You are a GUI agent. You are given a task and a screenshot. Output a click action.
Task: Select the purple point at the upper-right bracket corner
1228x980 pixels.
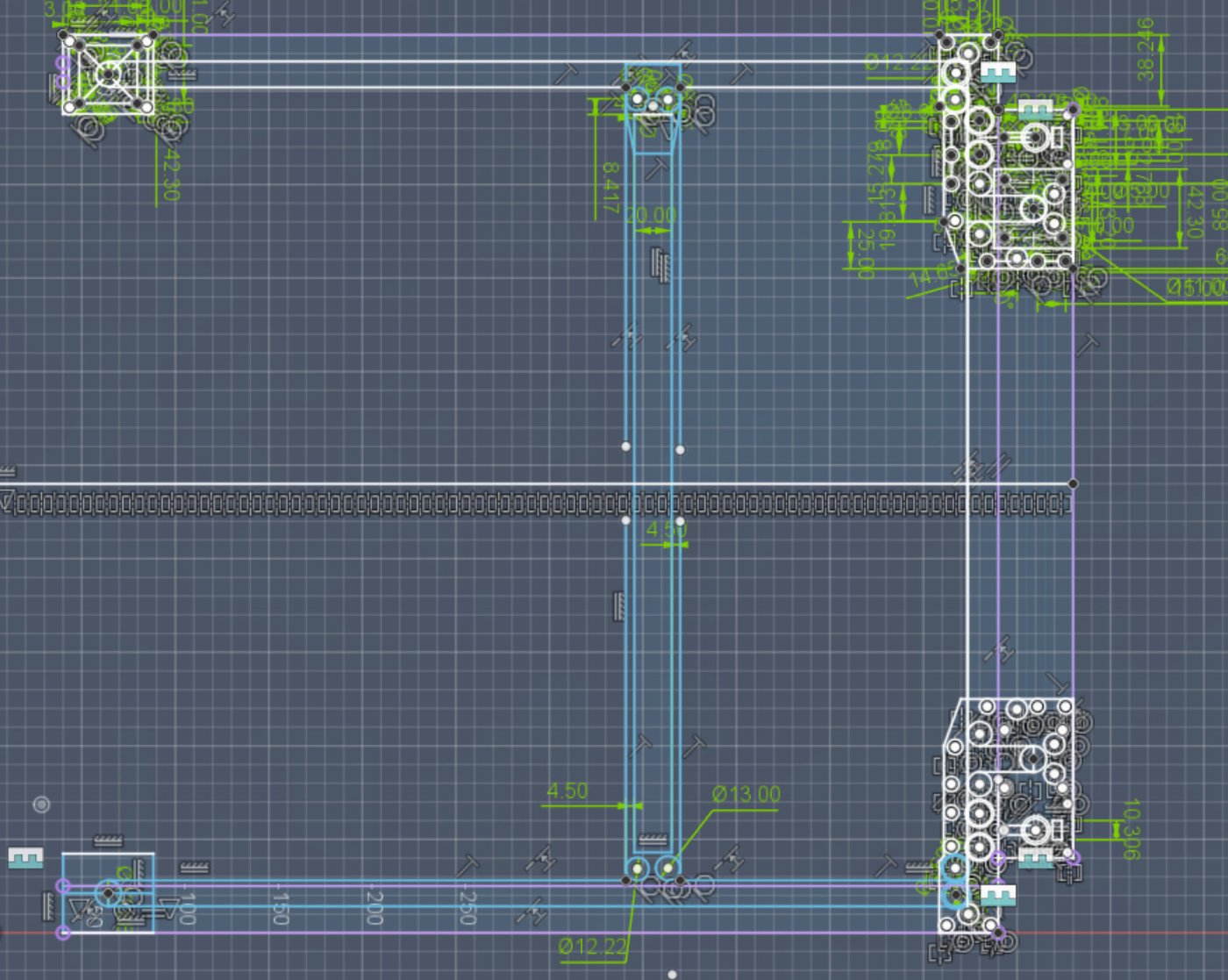coord(1071,111)
